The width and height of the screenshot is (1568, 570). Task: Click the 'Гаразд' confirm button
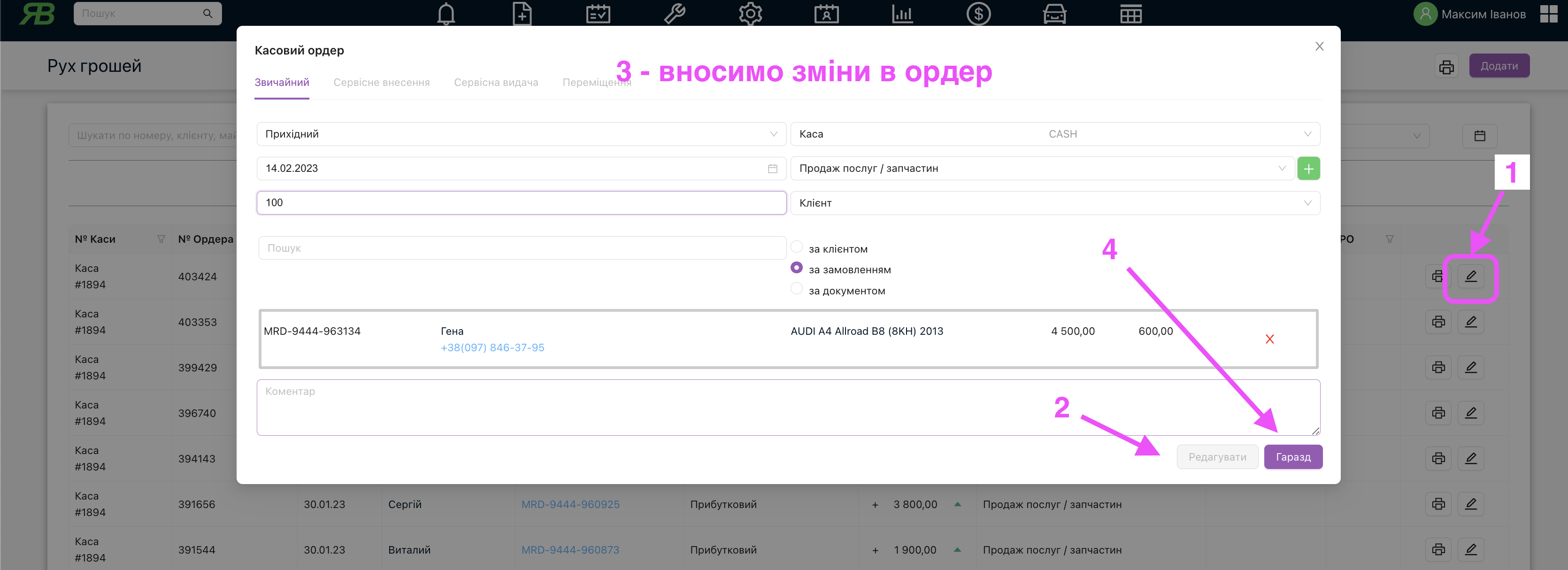click(x=1293, y=457)
